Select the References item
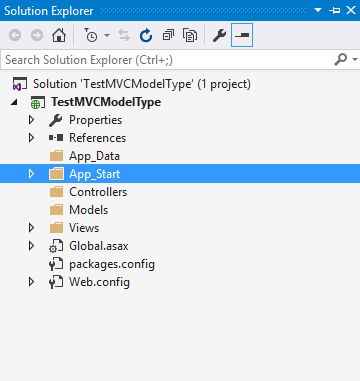Screen dimensions: 360x381 [x=97, y=138]
